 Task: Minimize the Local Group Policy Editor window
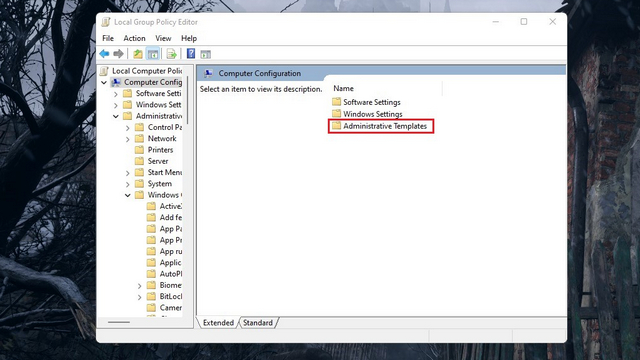(x=496, y=22)
